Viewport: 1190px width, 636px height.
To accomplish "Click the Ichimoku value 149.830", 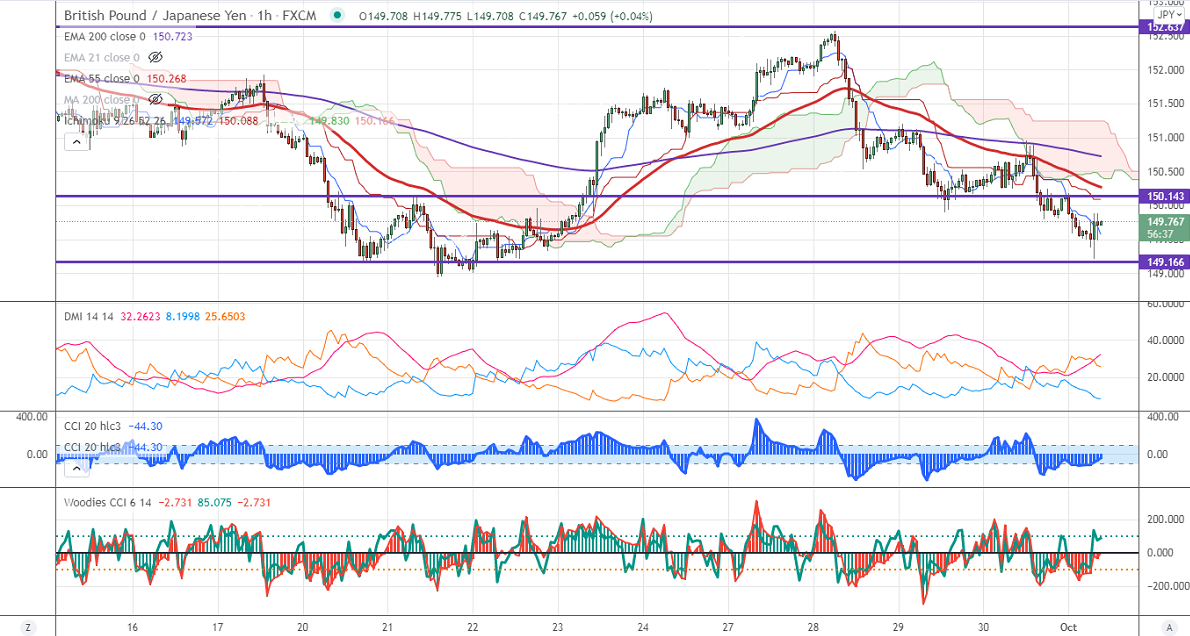I will [329, 121].
